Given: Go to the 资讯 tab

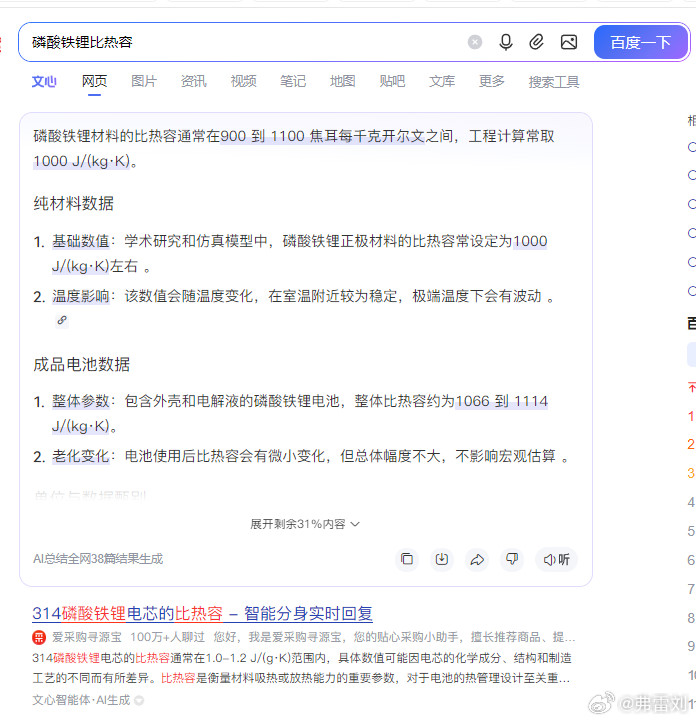Looking at the screenshot, I should pyautogui.click(x=194, y=82).
